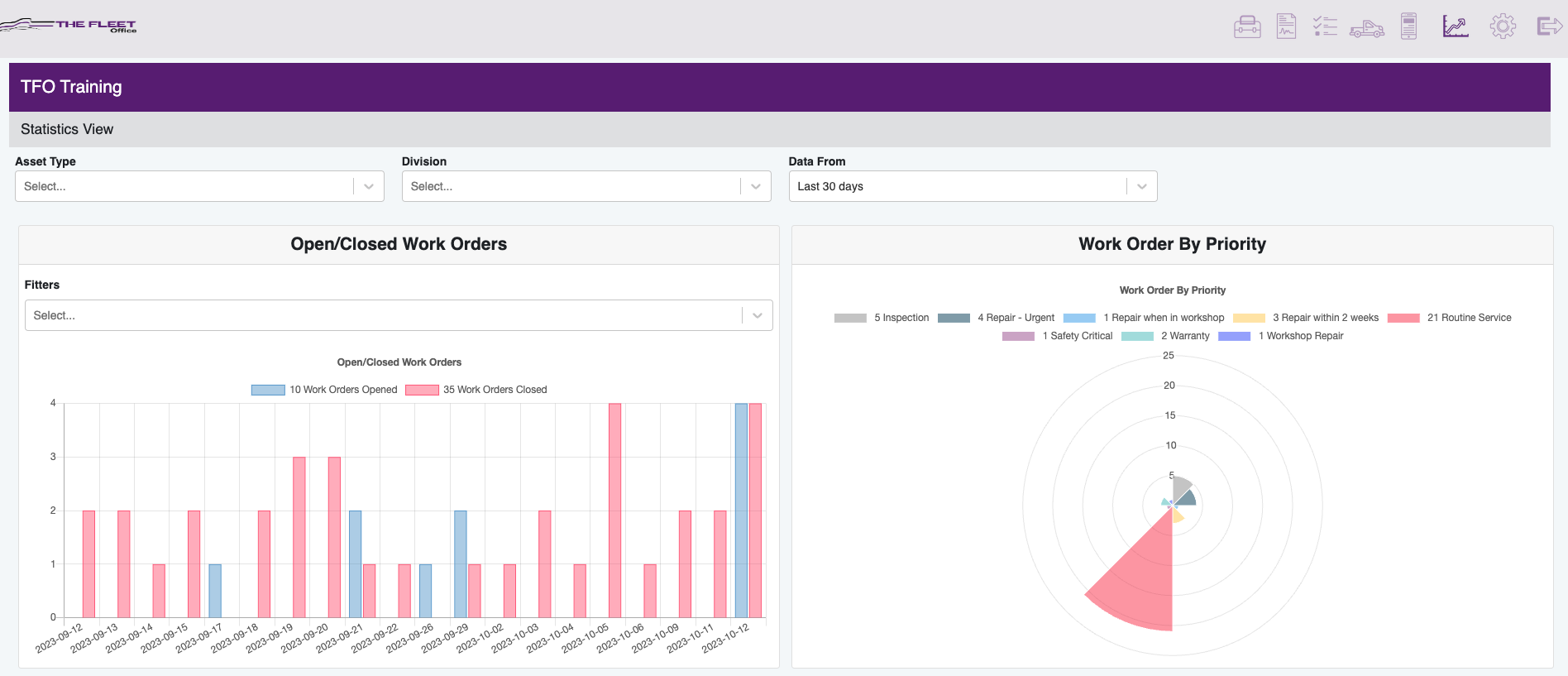Viewport: 1568px width, 676px height.
Task: Click the 2023-10-12 date axis label
Action: click(x=726, y=638)
